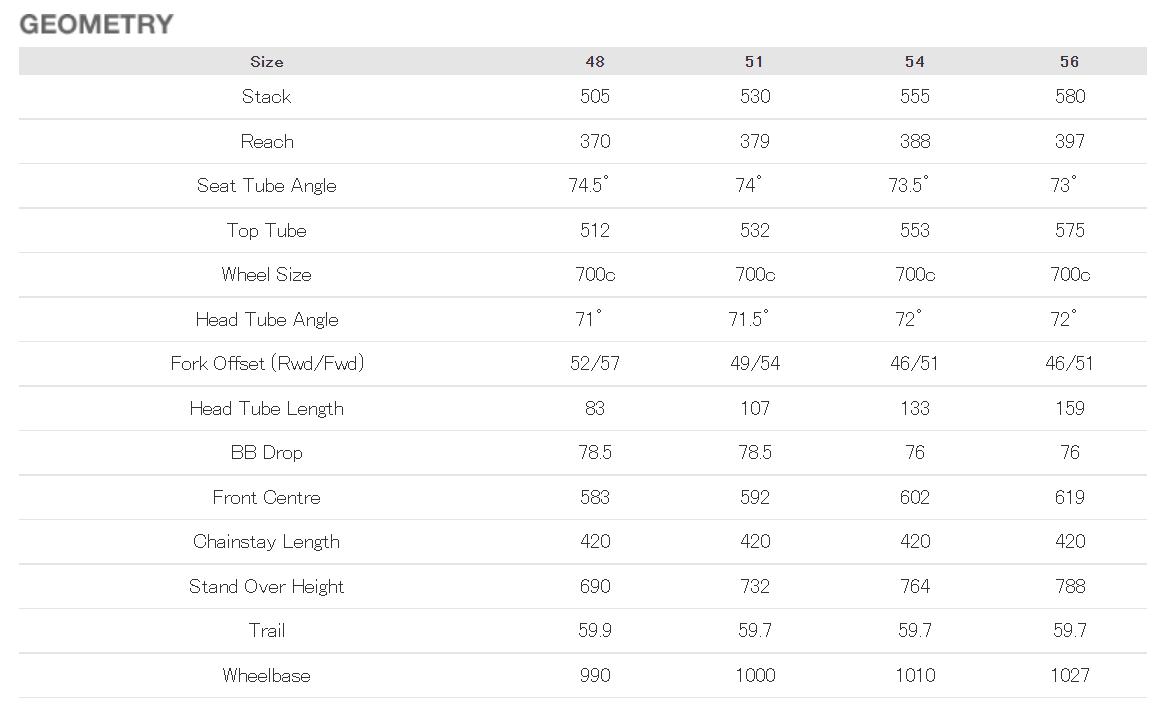Image resolution: width=1151 pixels, height=715 pixels.
Task: Click the Chainstay Length row label
Action: click(267, 542)
